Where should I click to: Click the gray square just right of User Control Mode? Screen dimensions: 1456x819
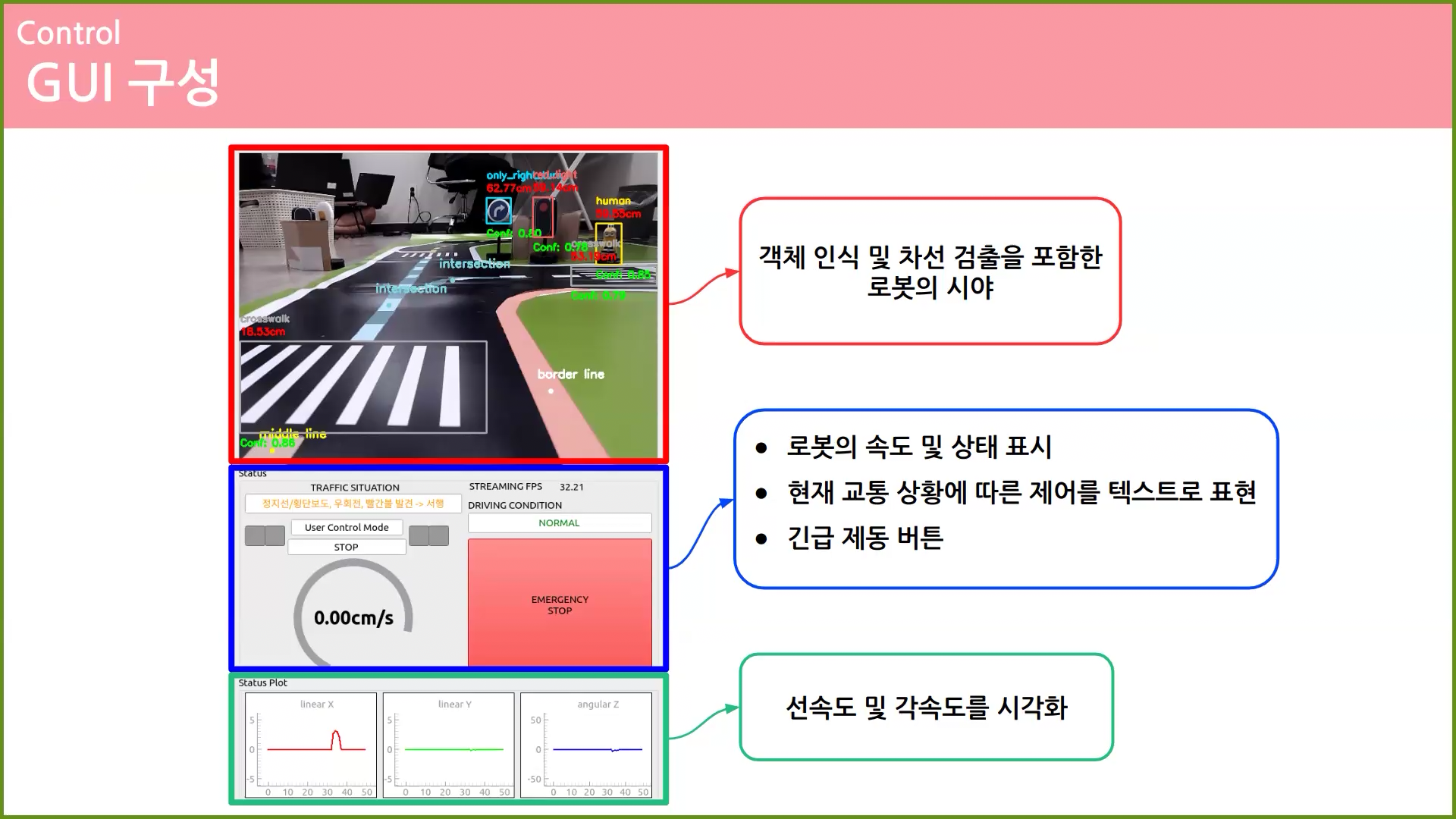[x=419, y=535]
